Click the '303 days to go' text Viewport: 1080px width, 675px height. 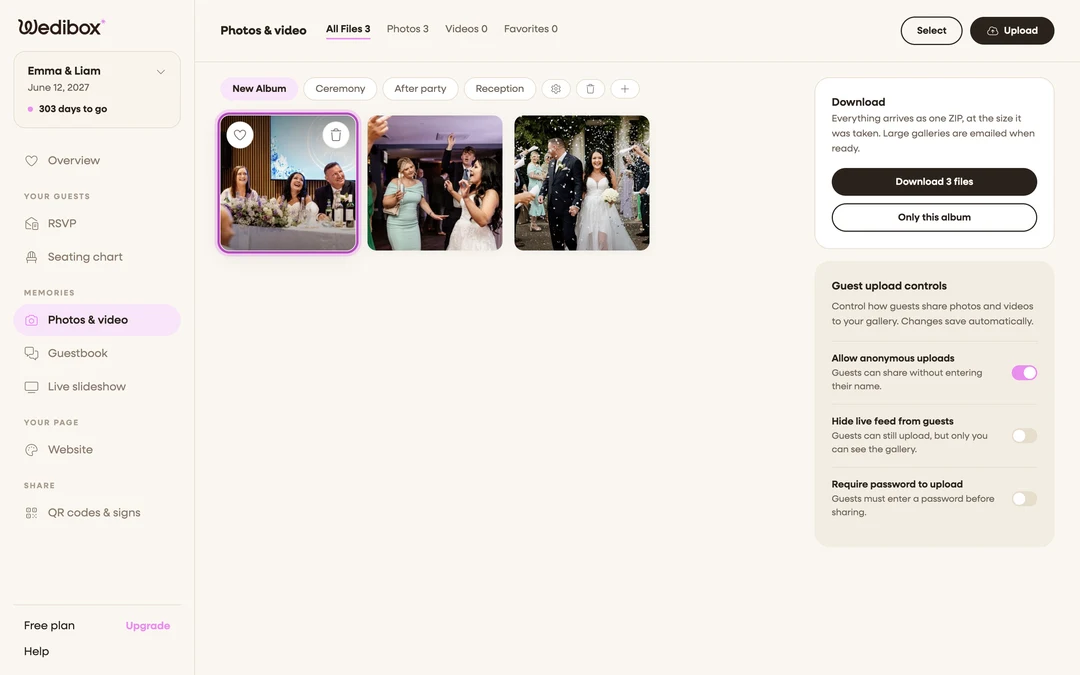pos(73,109)
